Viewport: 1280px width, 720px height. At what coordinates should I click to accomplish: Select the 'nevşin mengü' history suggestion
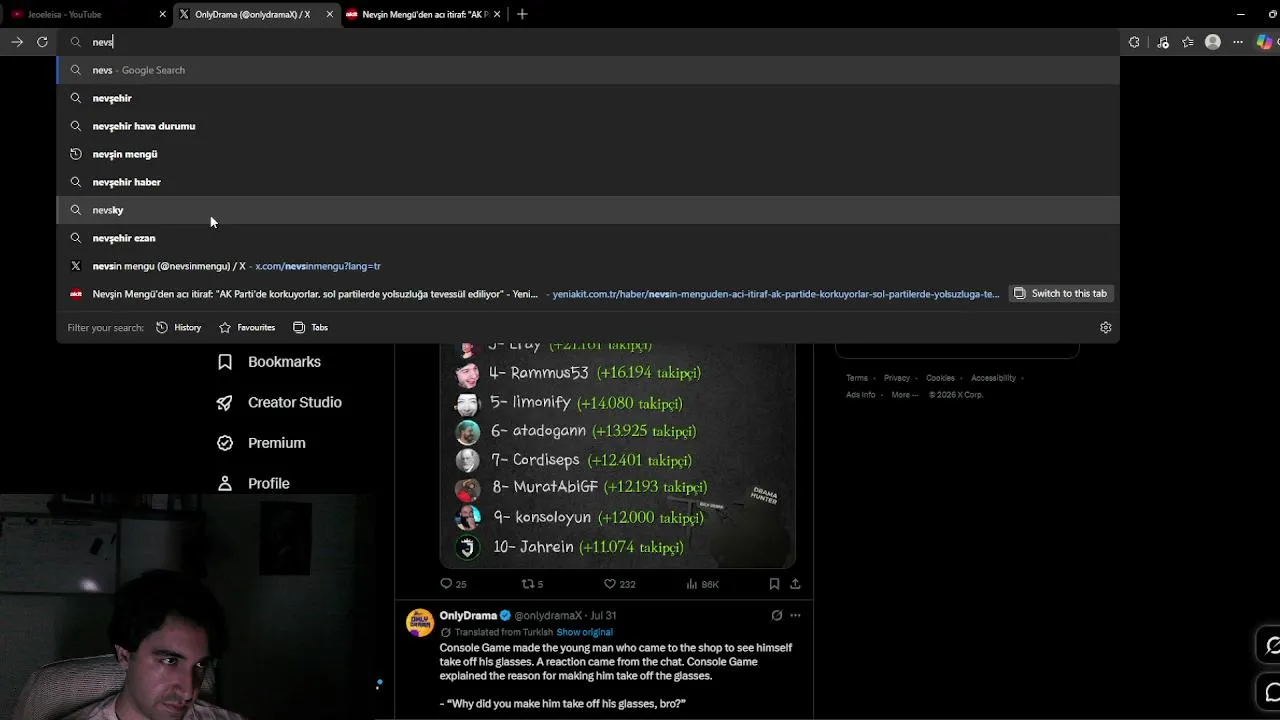(x=588, y=154)
